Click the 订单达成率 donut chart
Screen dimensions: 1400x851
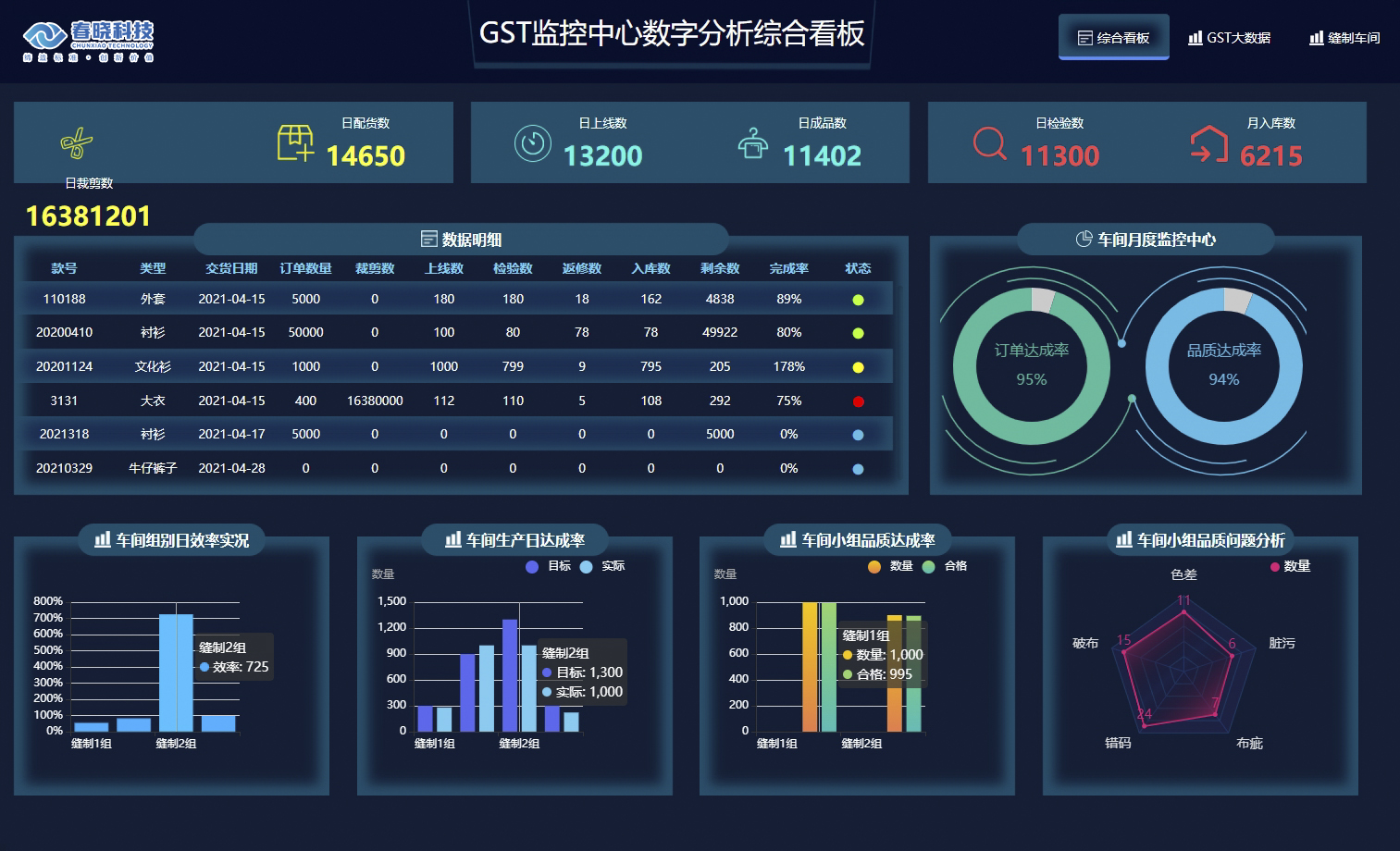1031,365
